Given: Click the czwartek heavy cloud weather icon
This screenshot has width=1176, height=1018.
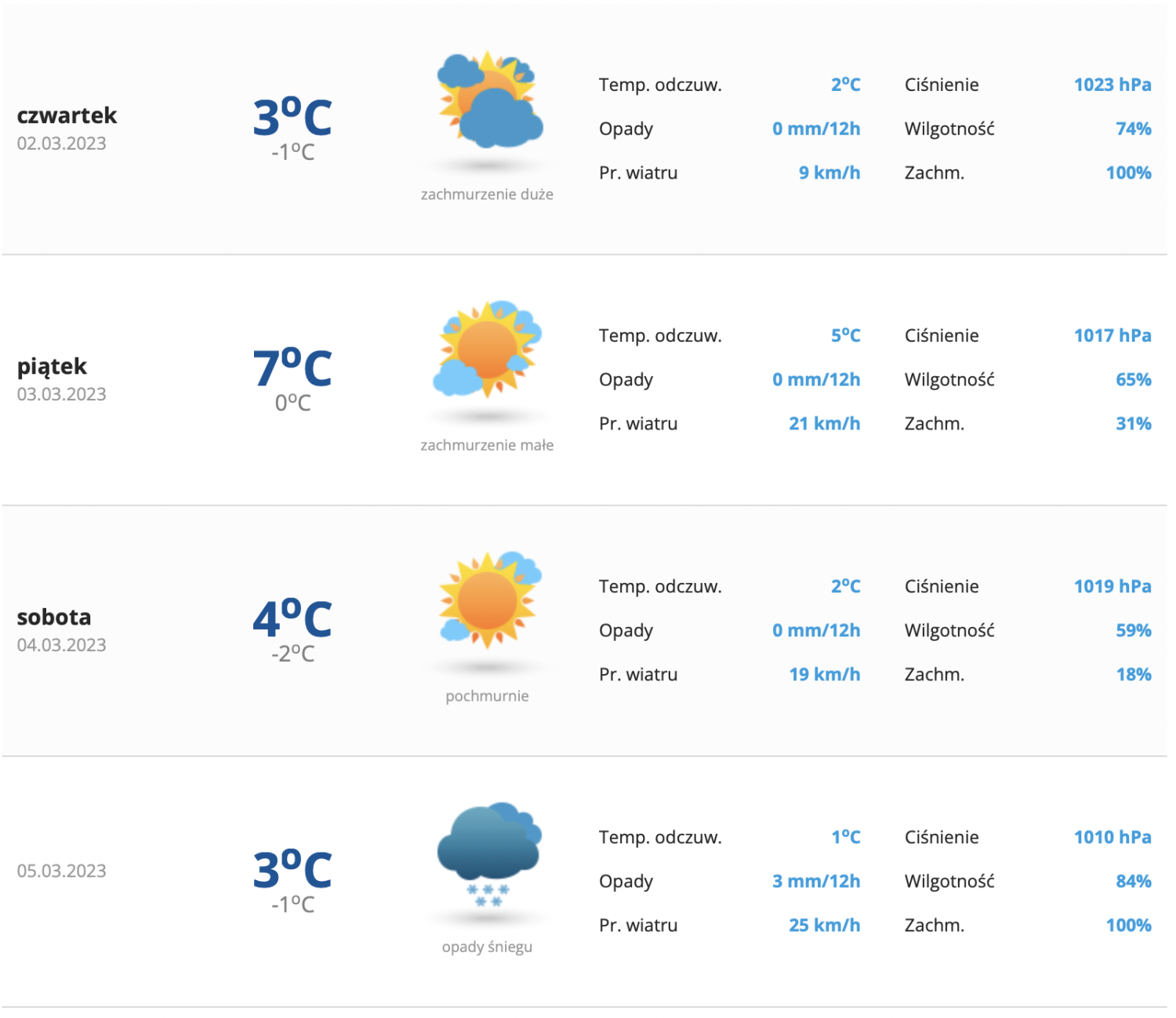Looking at the screenshot, I should click(x=488, y=100).
